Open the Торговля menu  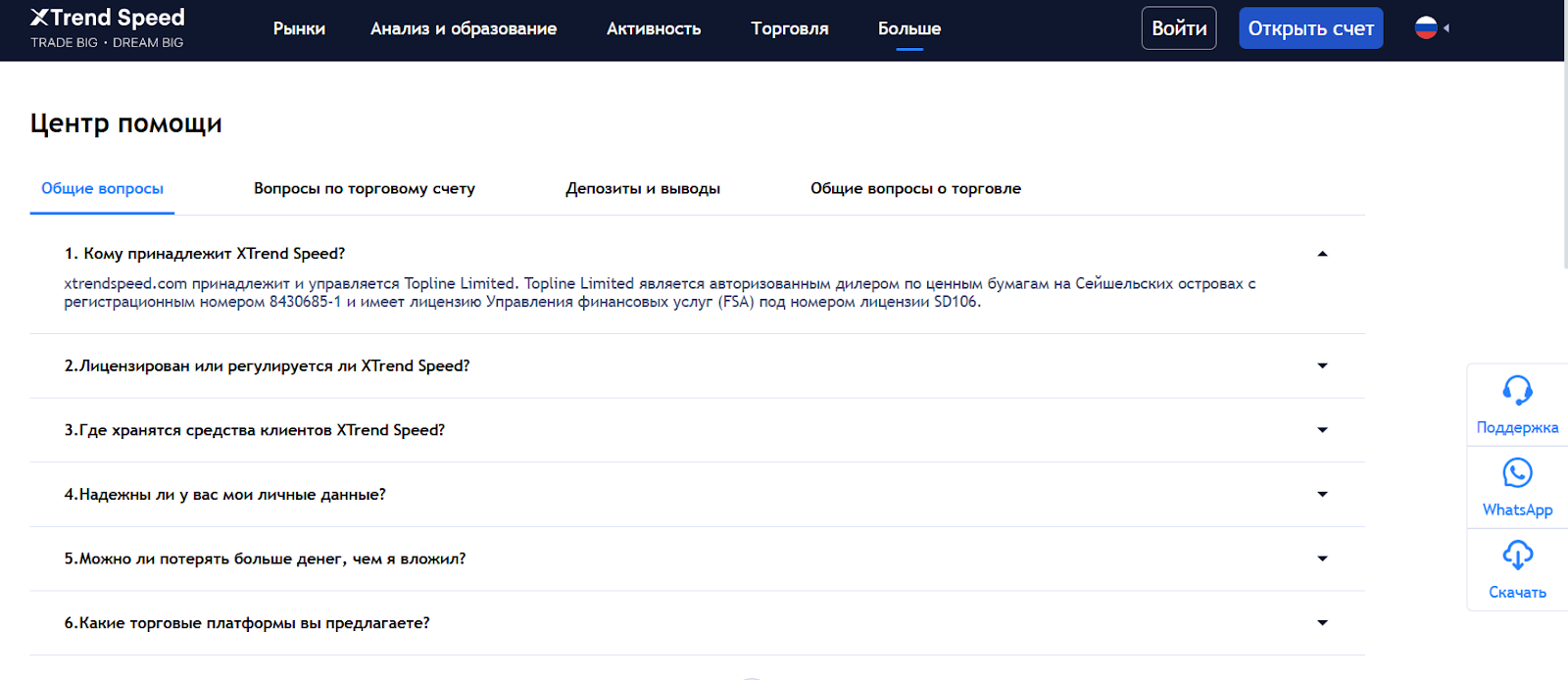[x=790, y=29]
